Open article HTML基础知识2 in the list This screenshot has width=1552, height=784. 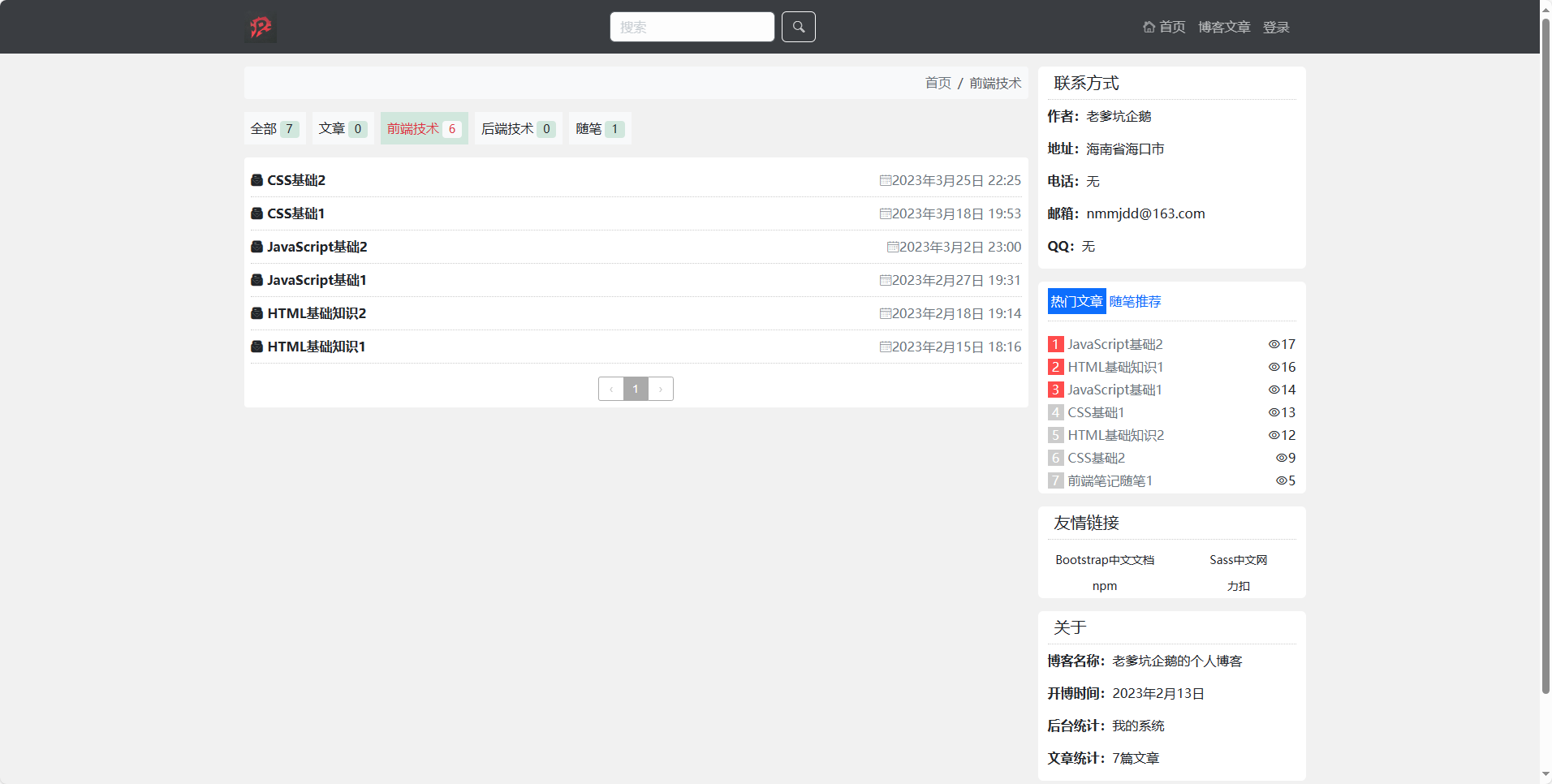coord(317,313)
